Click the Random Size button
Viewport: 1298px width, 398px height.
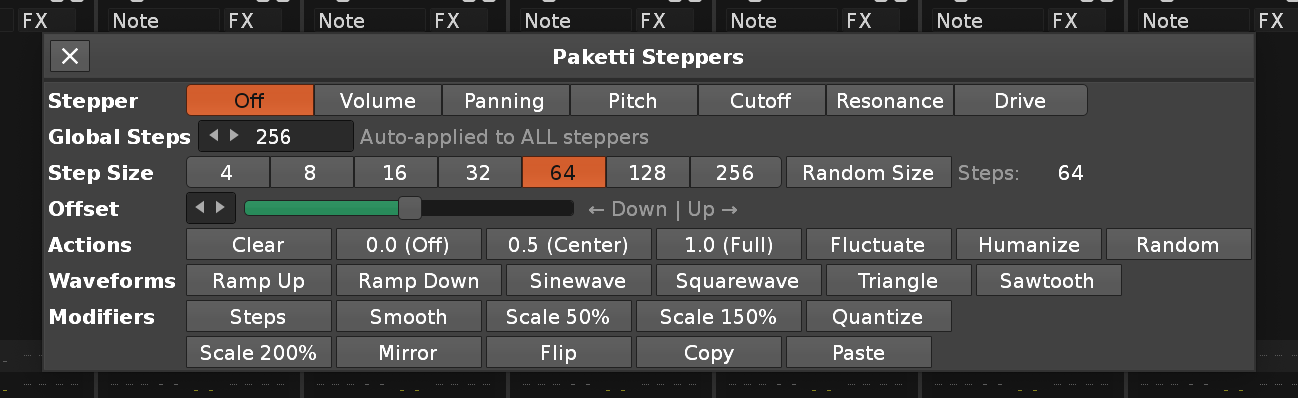[x=868, y=172]
